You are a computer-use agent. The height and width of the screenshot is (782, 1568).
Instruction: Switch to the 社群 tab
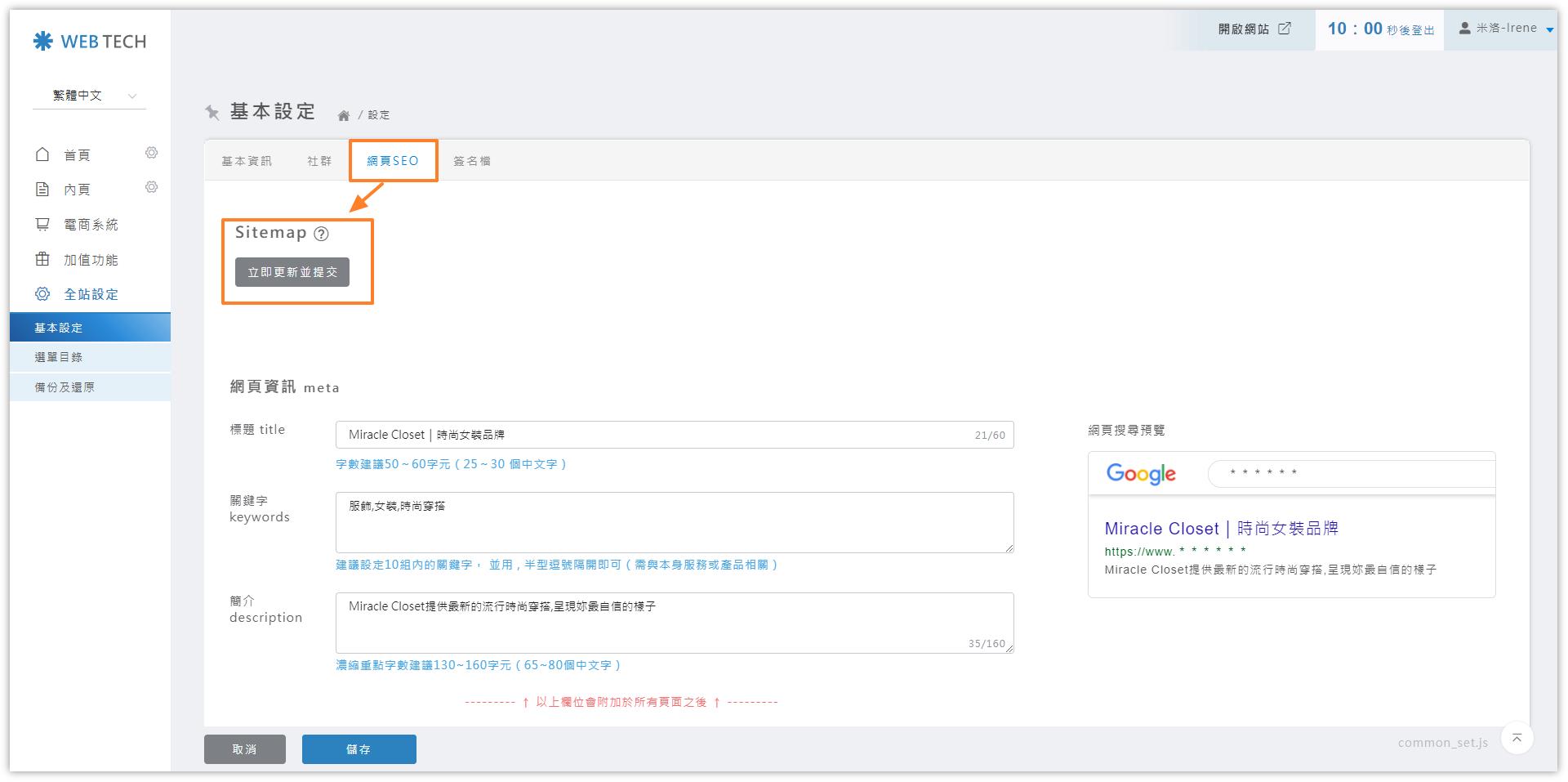318,160
